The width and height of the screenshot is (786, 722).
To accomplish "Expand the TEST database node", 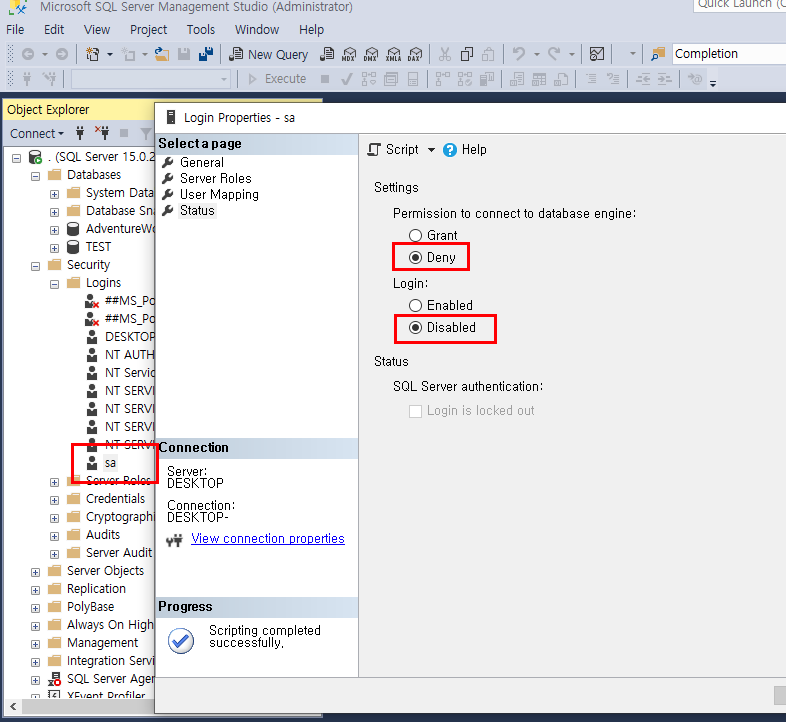I will click(54, 248).
